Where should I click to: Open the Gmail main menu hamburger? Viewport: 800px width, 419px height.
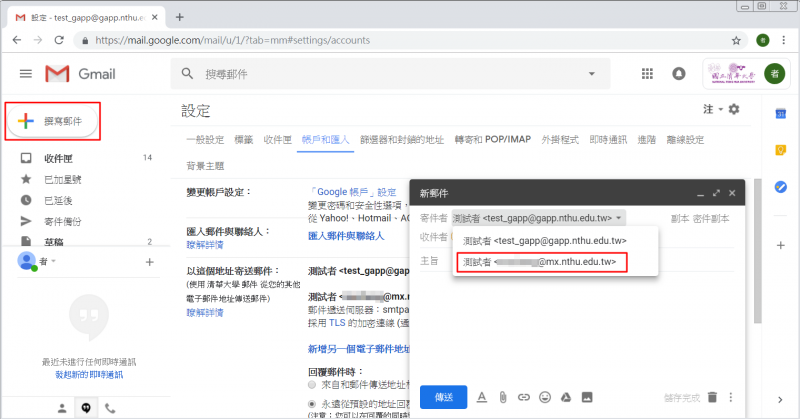(x=26, y=74)
